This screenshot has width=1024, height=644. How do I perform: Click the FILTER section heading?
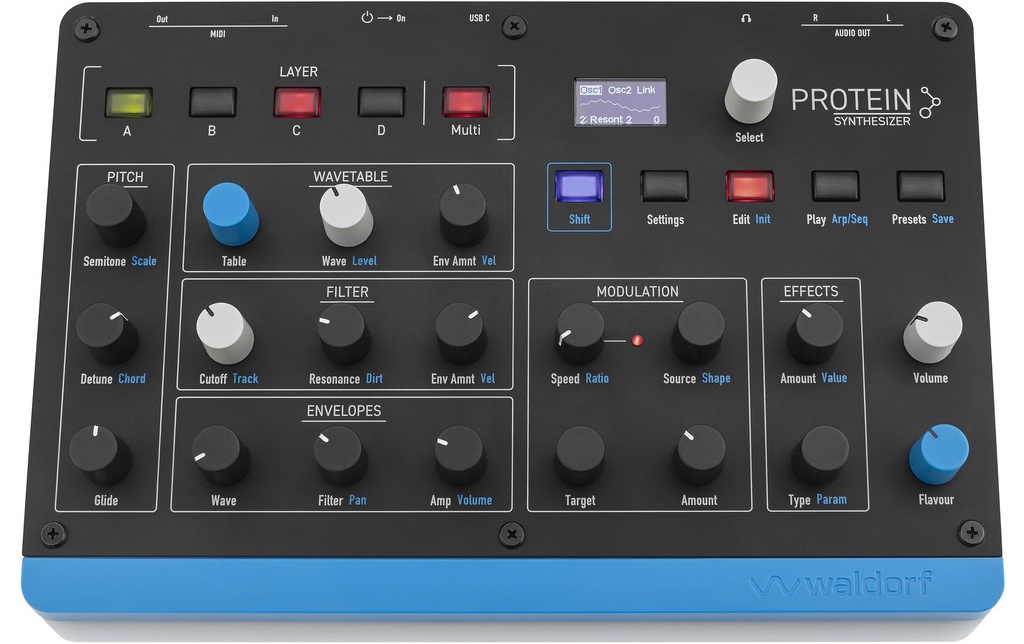[347, 292]
